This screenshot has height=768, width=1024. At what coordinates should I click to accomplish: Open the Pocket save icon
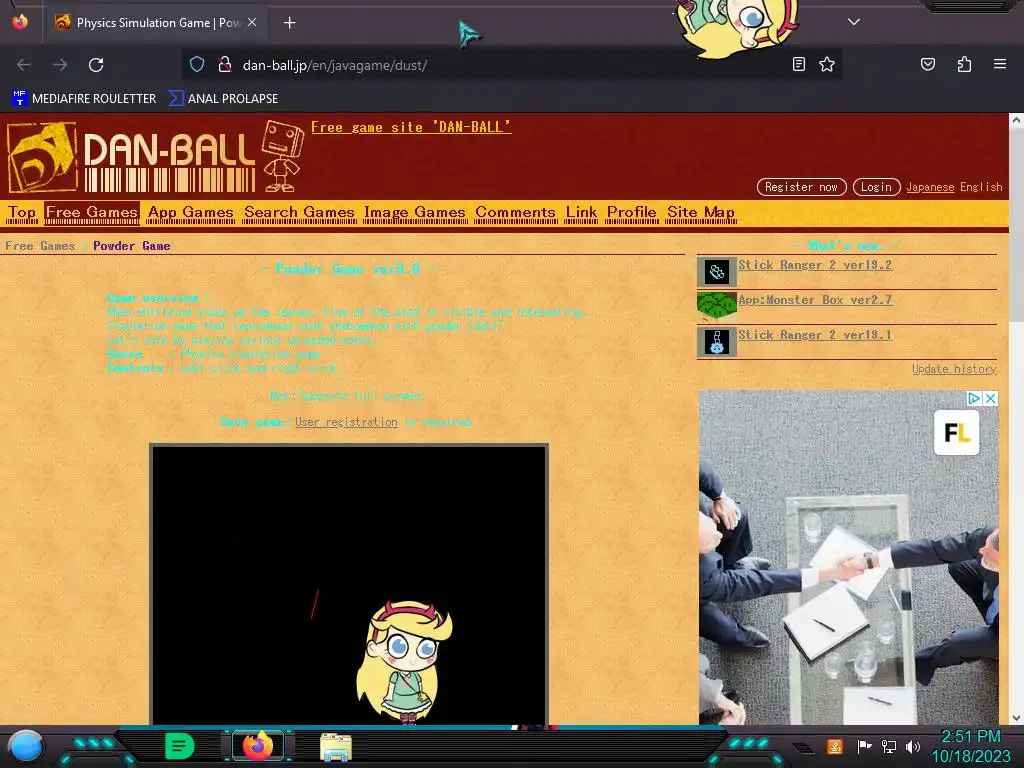pos(928,64)
